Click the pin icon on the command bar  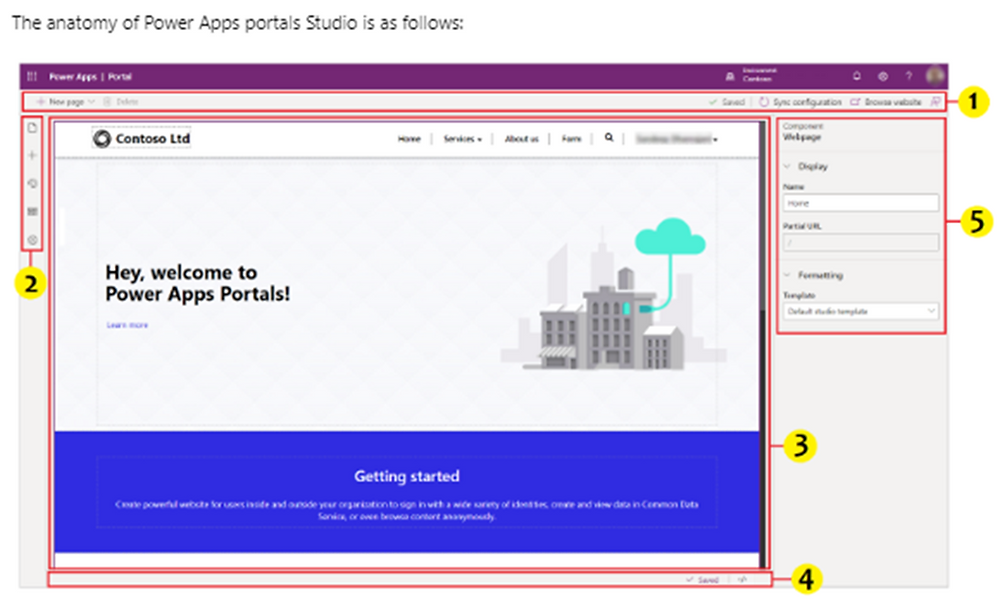(x=935, y=100)
